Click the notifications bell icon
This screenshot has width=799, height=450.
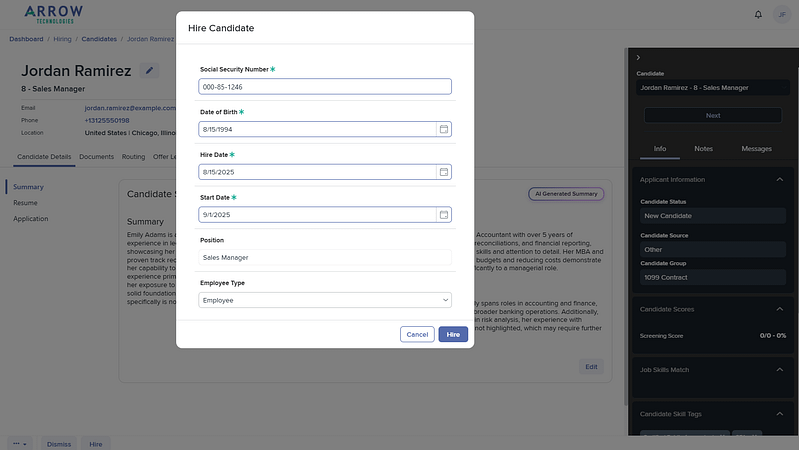(758, 14)
